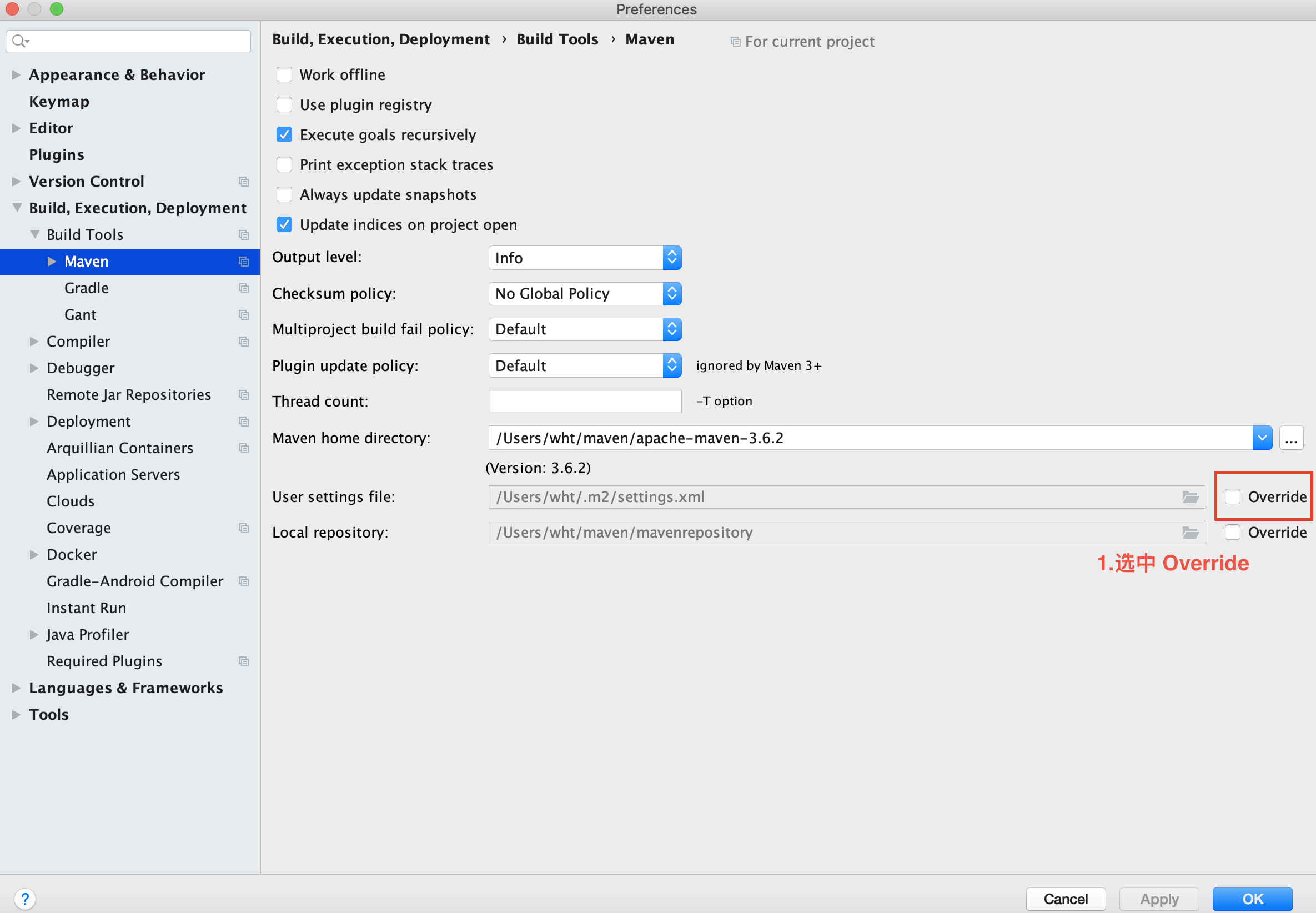Click the Thread count input field

tap(585, 402)
